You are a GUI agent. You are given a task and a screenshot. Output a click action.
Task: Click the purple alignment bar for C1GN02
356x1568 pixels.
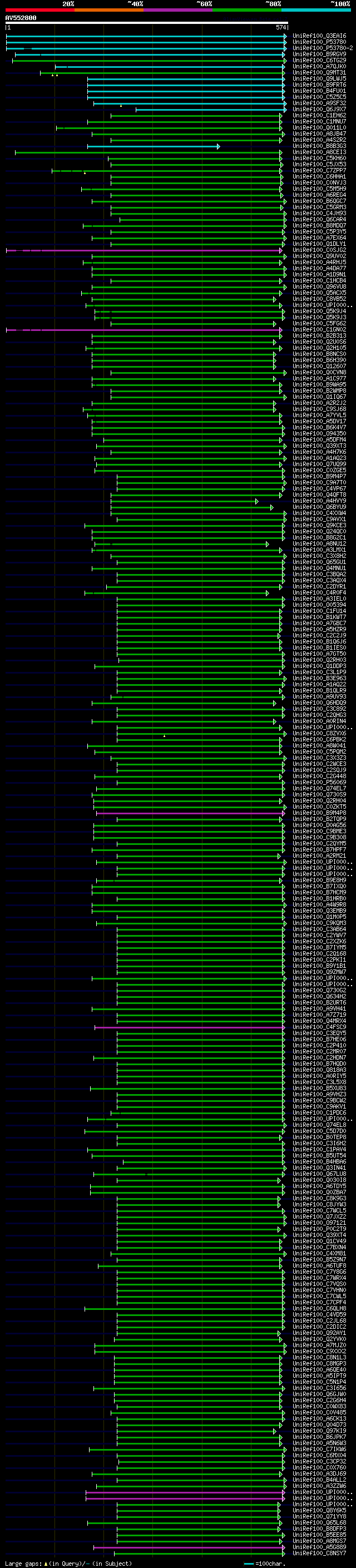coord(144,330)
